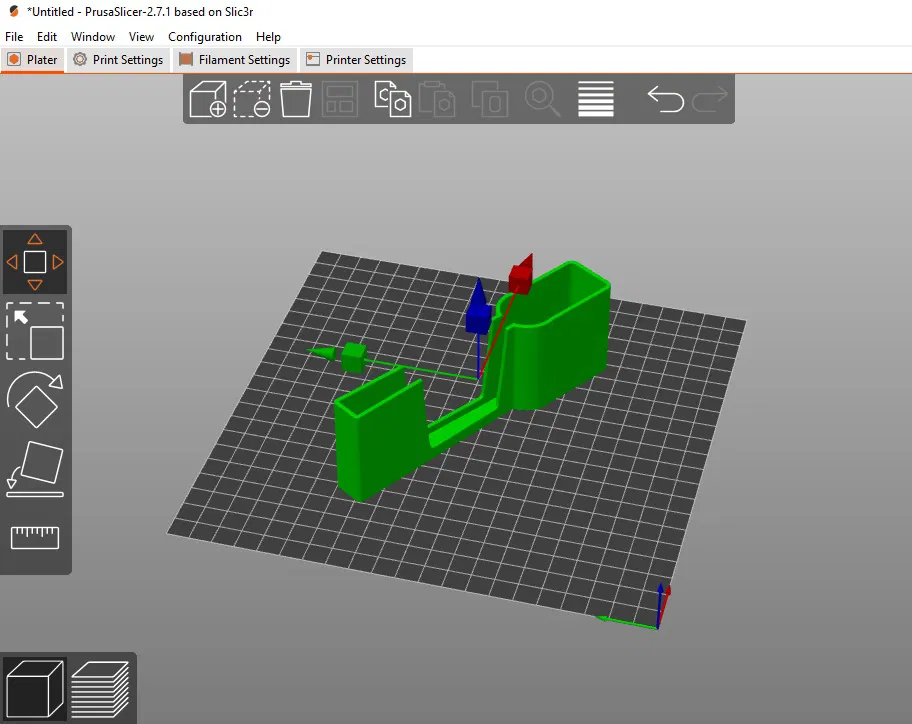Select the Scale tool

coord(35,331)
